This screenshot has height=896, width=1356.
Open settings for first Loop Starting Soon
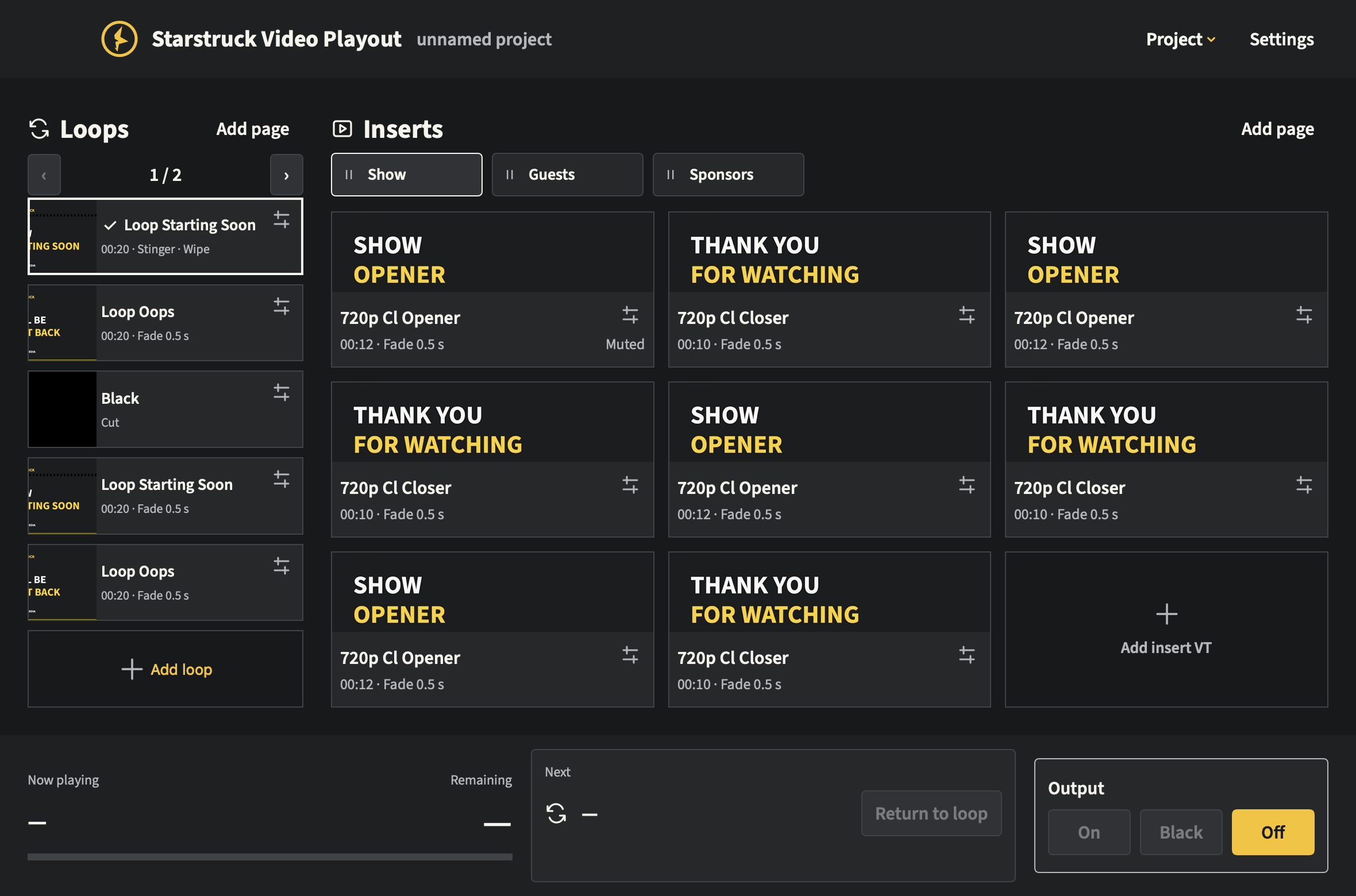[x=282, y=219]
